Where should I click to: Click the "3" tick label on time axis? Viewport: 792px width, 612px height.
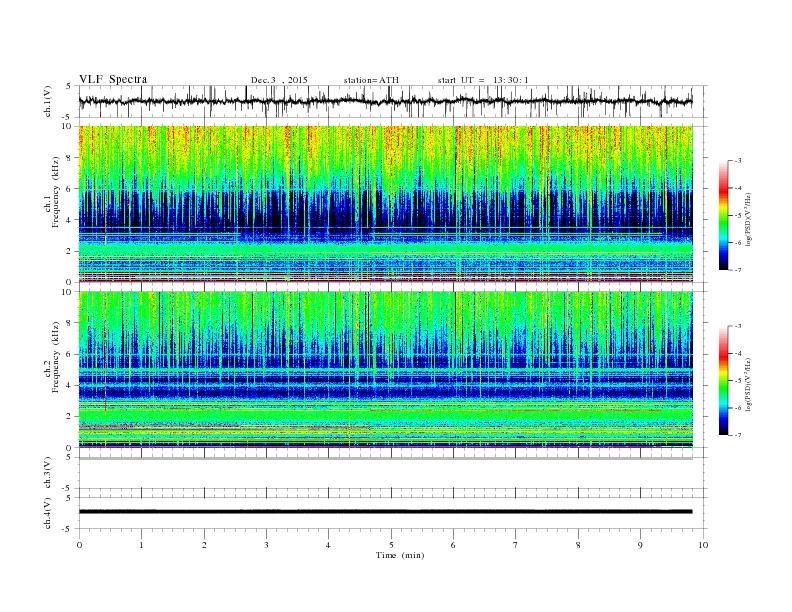click(x=266, y=545)
